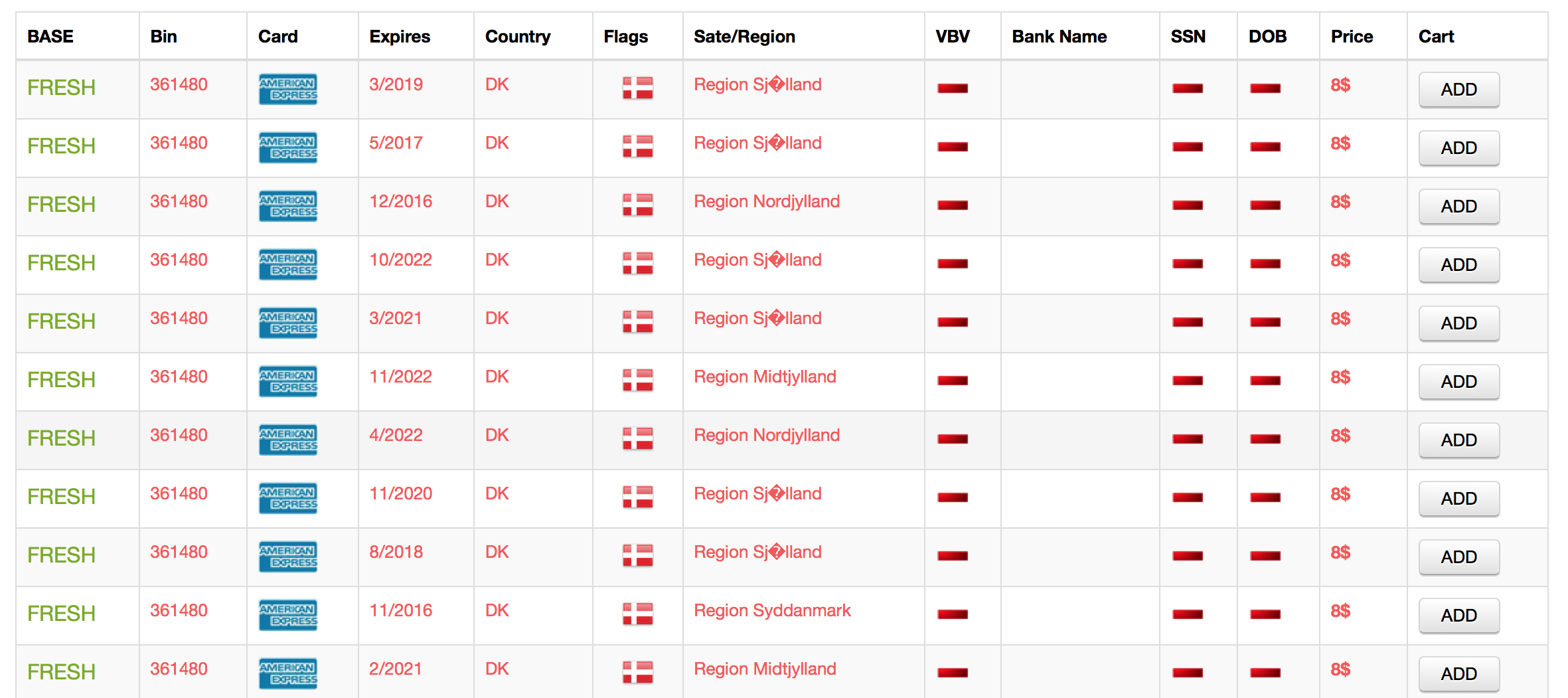Image resolution: width=1568 pixels, height=698 pixels.
Task: Click the Price column header
Action: point(1352,37)
